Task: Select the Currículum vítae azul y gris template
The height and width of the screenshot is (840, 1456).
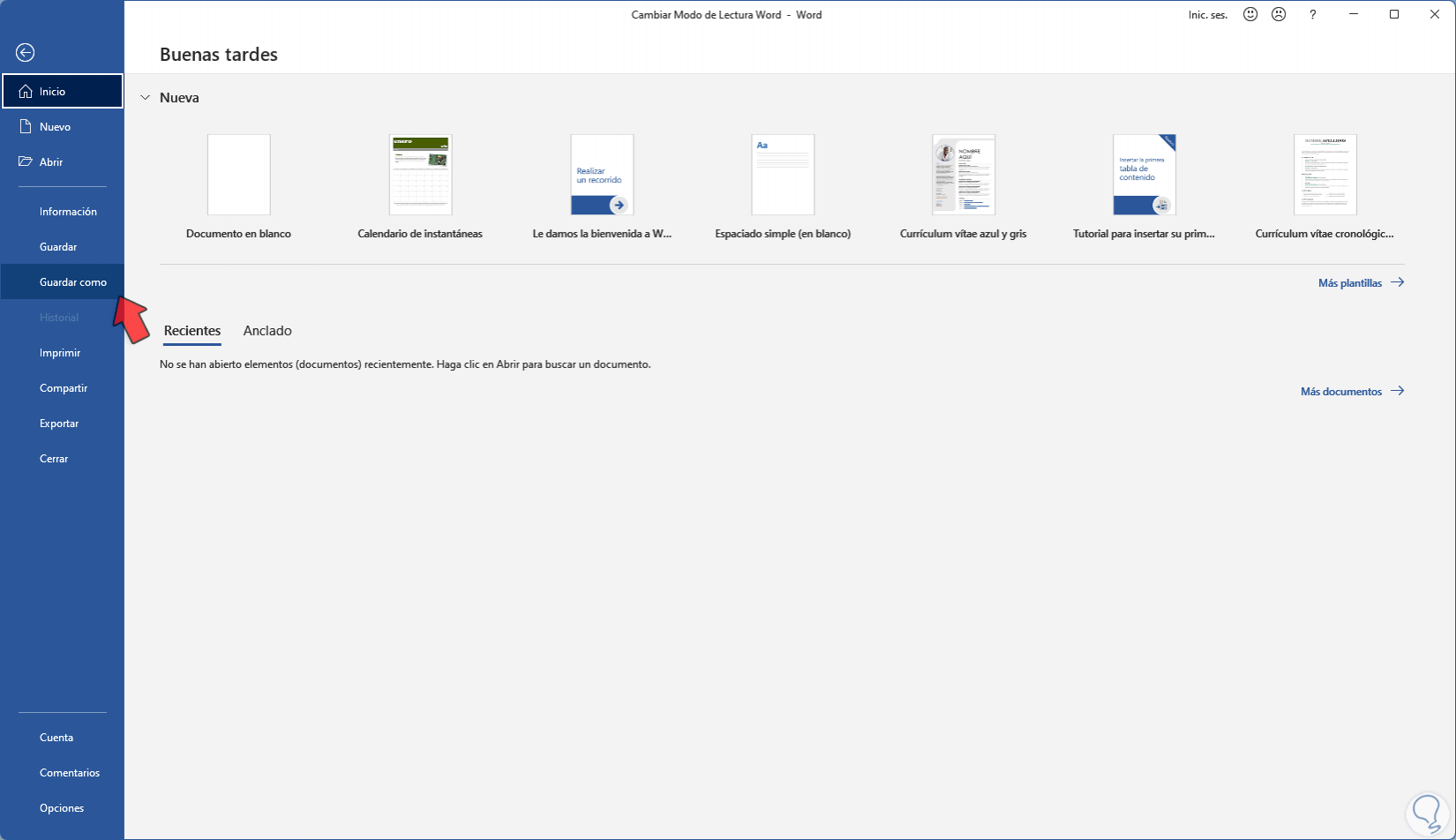Action: tap(964, 187)
